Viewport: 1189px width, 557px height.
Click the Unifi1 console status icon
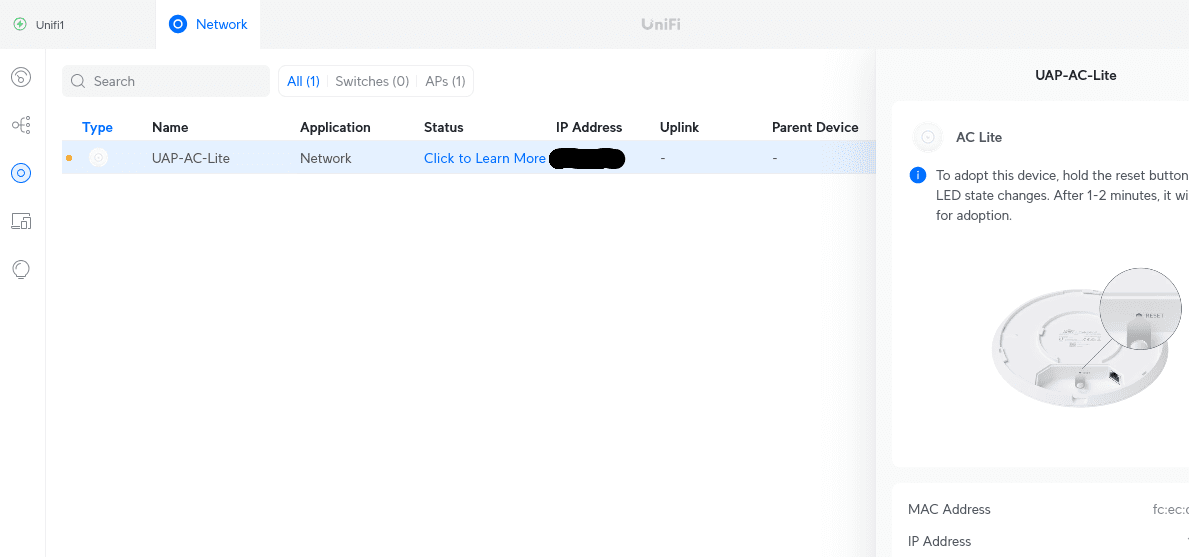[20, 24]
